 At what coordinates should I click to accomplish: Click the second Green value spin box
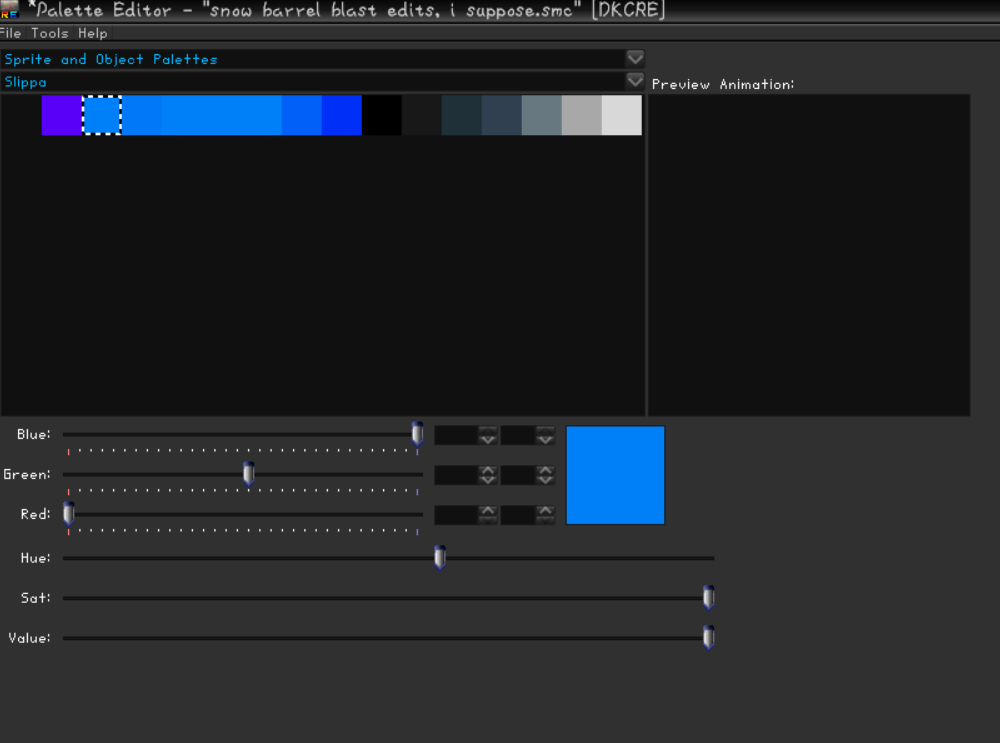(518, 475)
